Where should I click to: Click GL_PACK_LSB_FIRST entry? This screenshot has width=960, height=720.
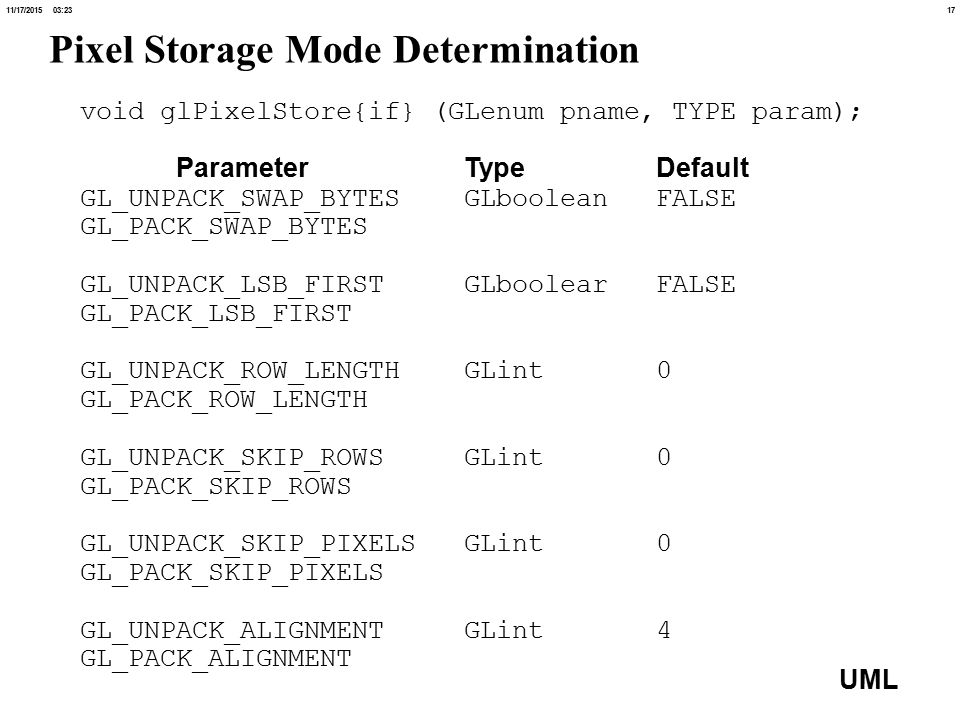coord(216,314)
